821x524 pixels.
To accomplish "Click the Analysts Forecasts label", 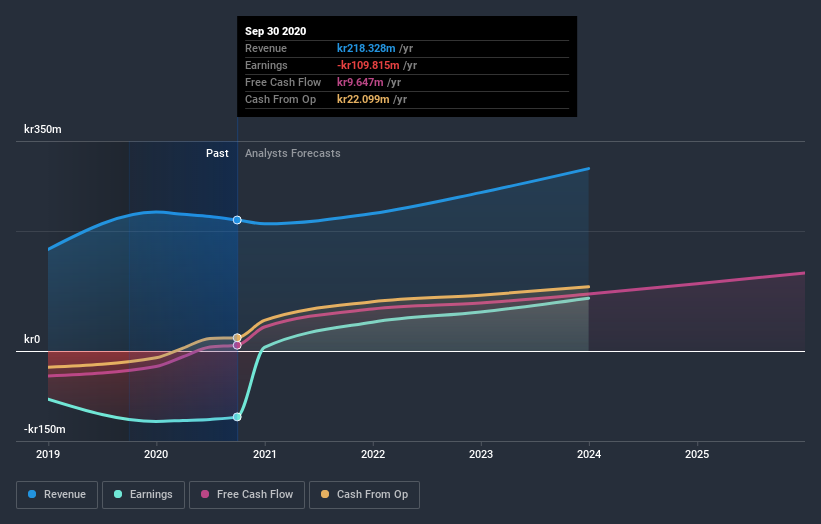I will coord(293,153).
